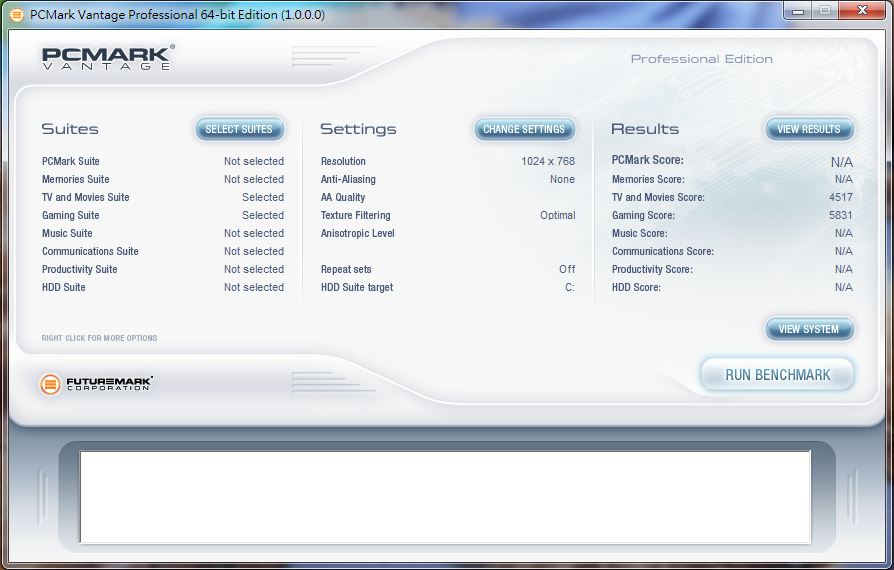
Task: Click the Change Settings button
Action: 524,129
